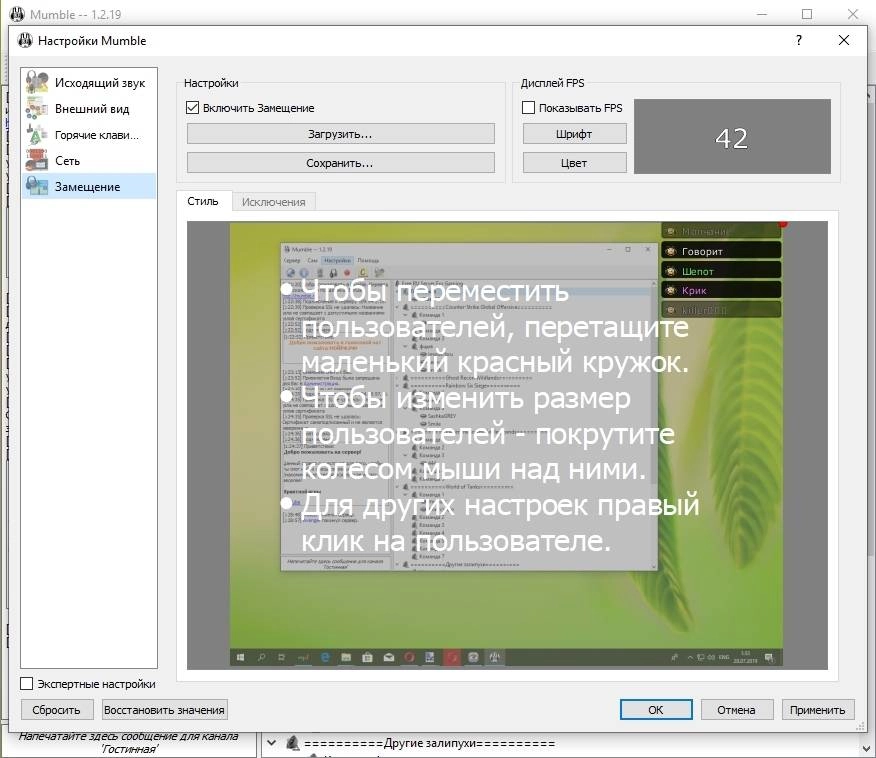Image resolution: width=876 pixels, height=758 pixels.
Task: Click the Сохранить… button
Action: tap(340, 163)
